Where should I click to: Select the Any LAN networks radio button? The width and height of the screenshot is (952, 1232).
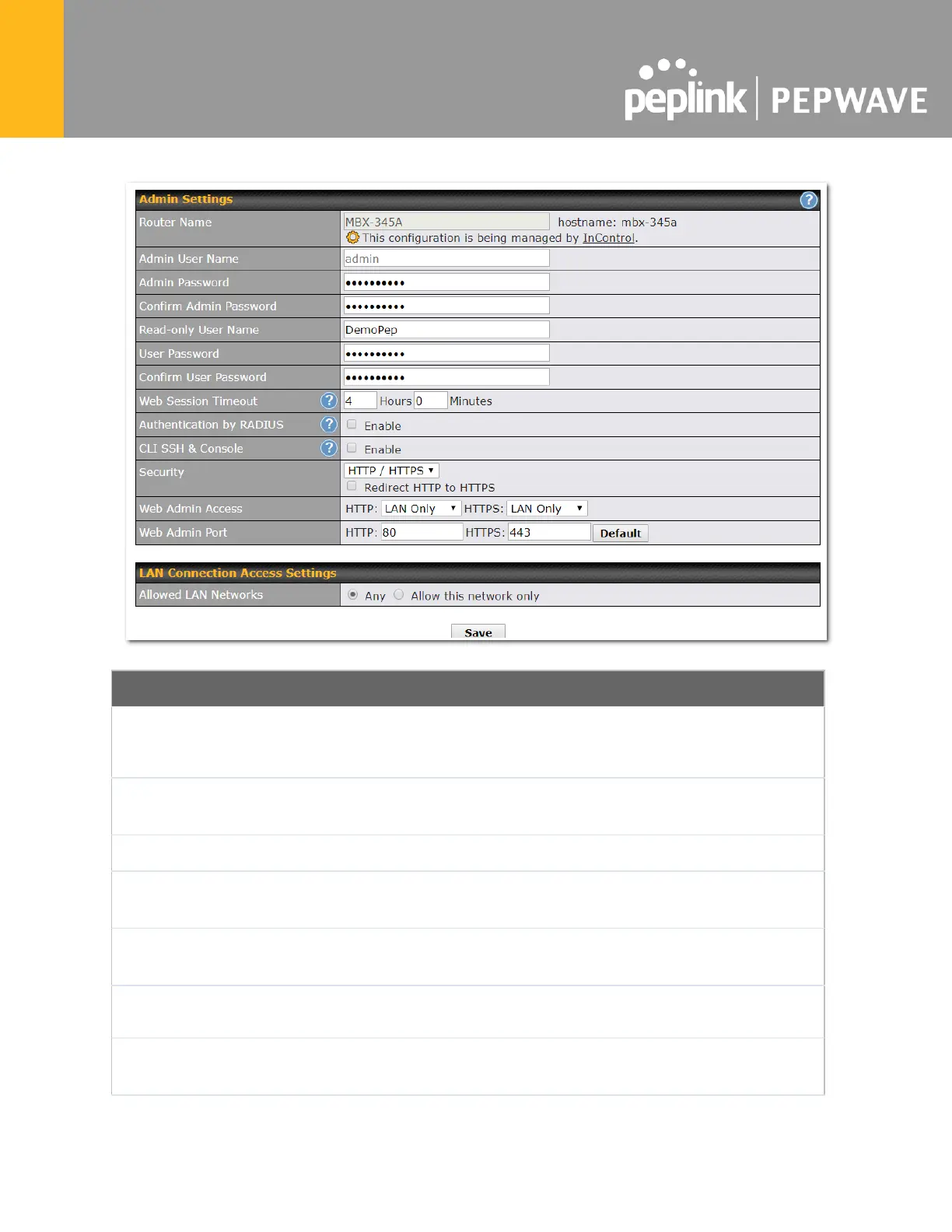[x=352, y=595]
